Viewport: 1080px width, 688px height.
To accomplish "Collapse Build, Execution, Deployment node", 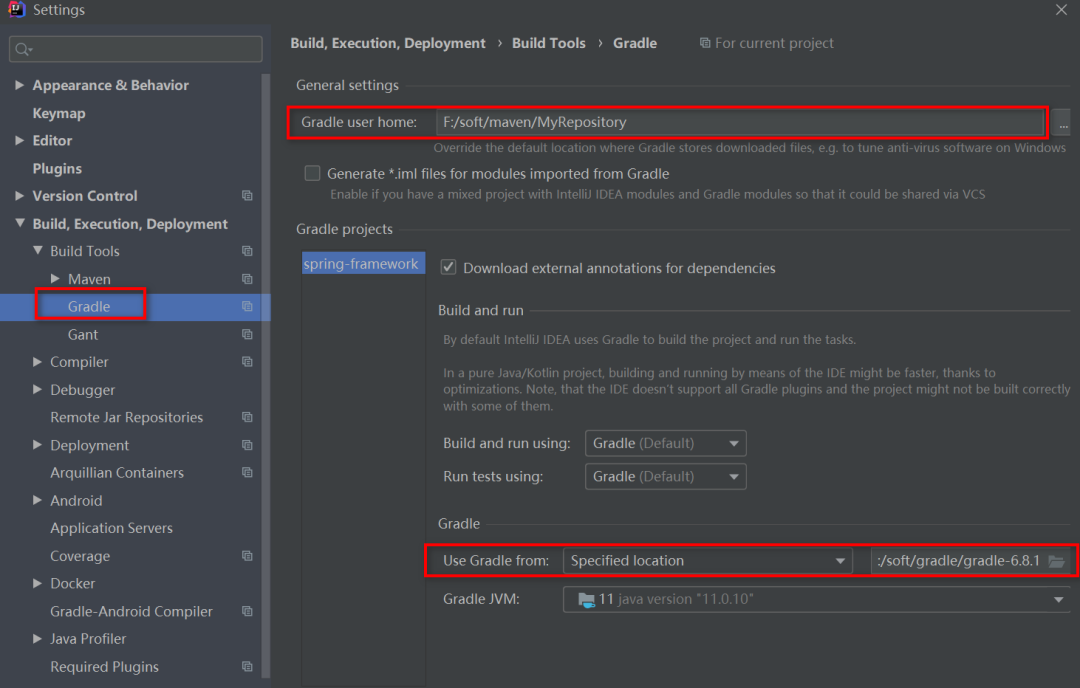I will click(19, 223).
